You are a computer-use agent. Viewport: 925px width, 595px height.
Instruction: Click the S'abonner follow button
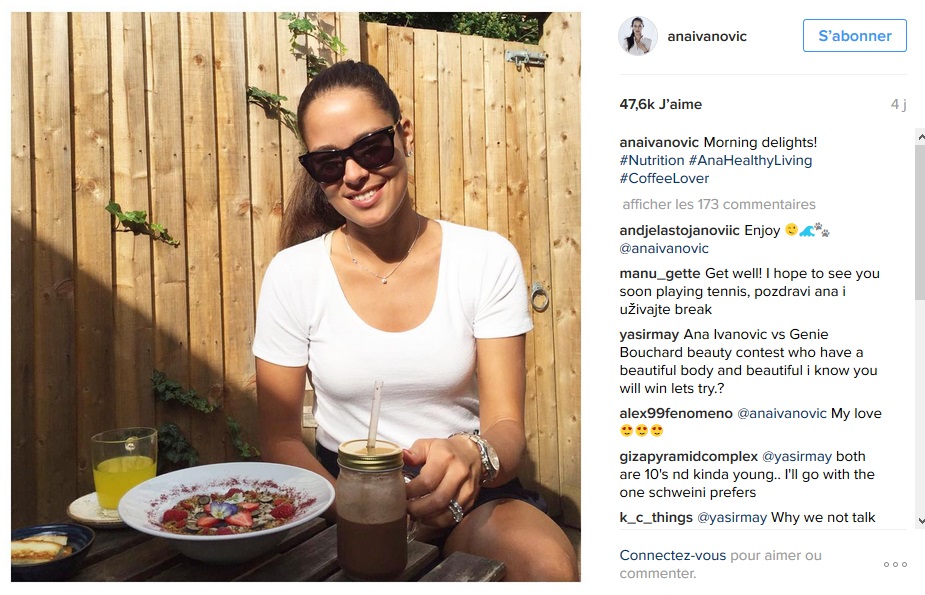pos(854,35)
